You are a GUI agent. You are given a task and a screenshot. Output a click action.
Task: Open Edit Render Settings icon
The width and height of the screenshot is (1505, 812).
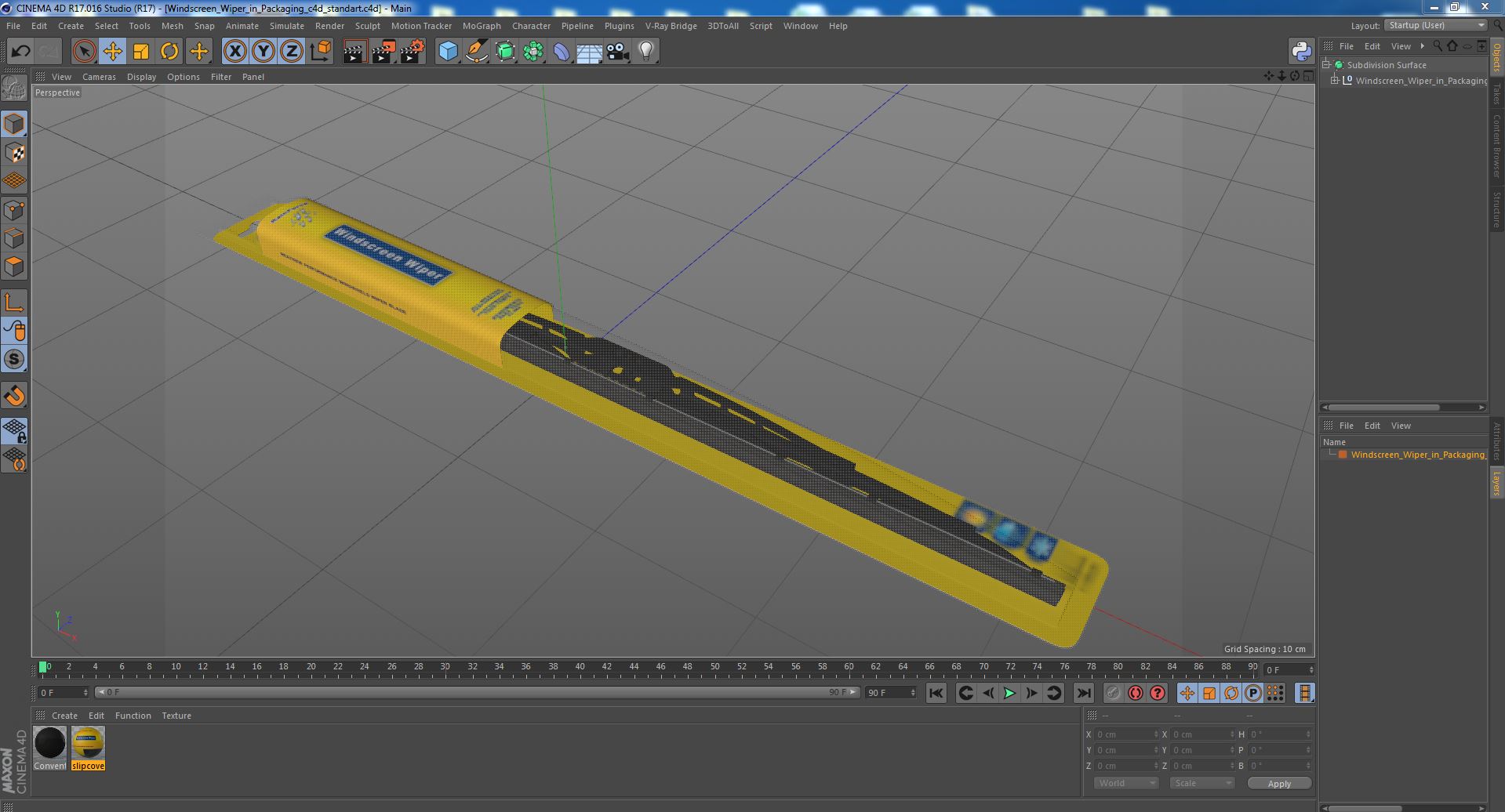413,52
